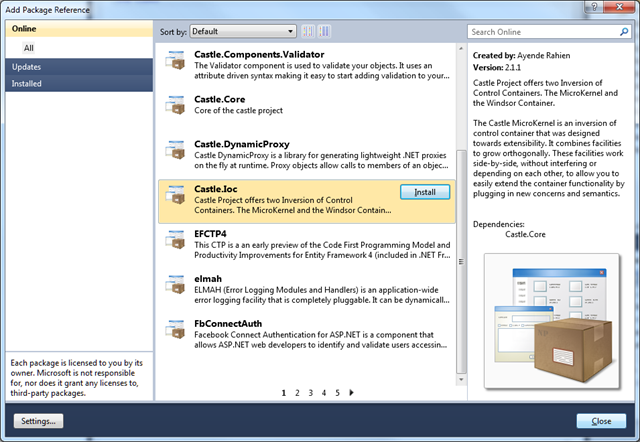This screenshot has width=640, height=442.
Task: Go to page 4
Action: pyautogui.click(x=324, y=393)
